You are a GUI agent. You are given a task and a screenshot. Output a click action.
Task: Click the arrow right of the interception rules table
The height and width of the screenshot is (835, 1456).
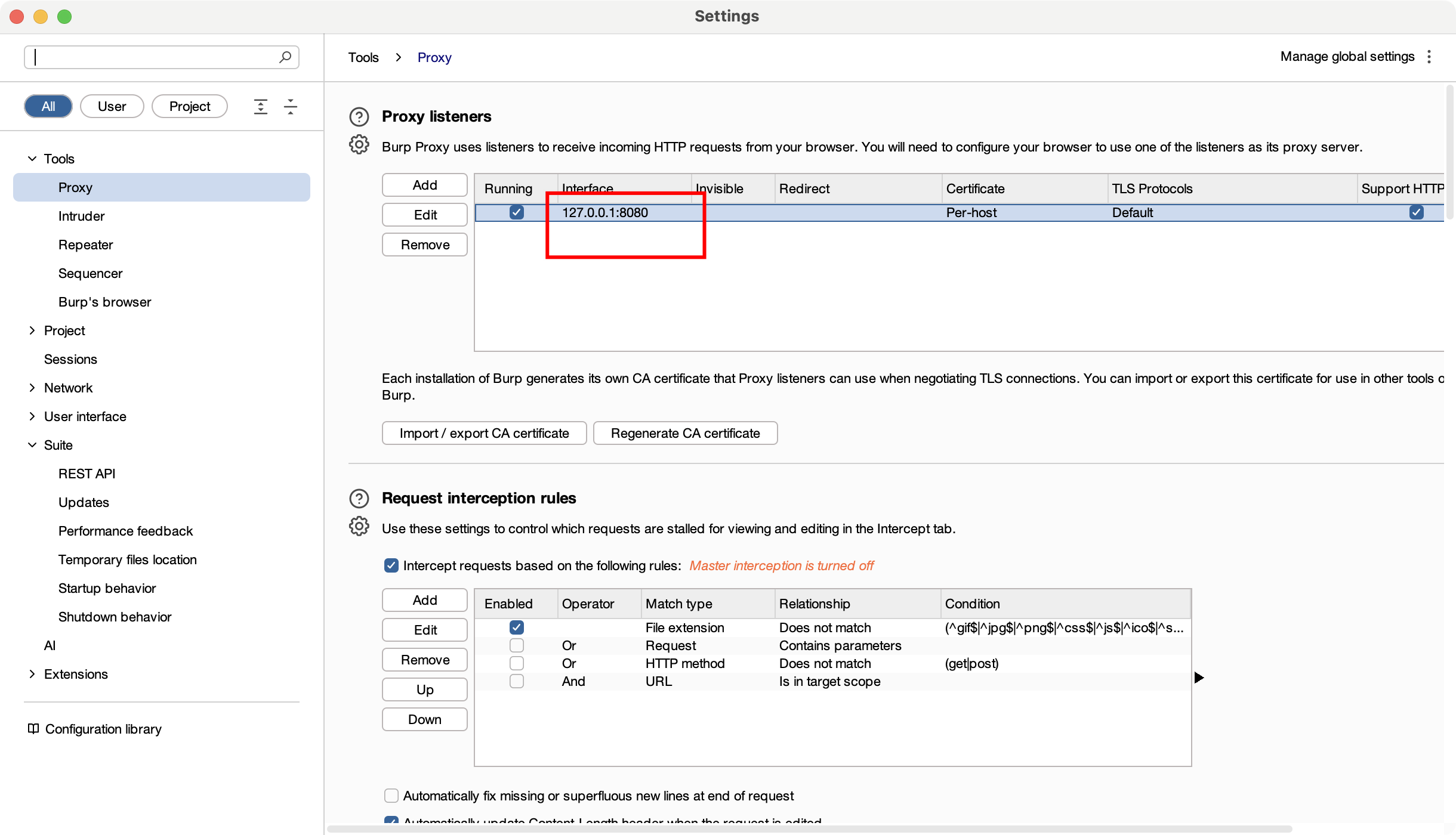coord(1199,678)
